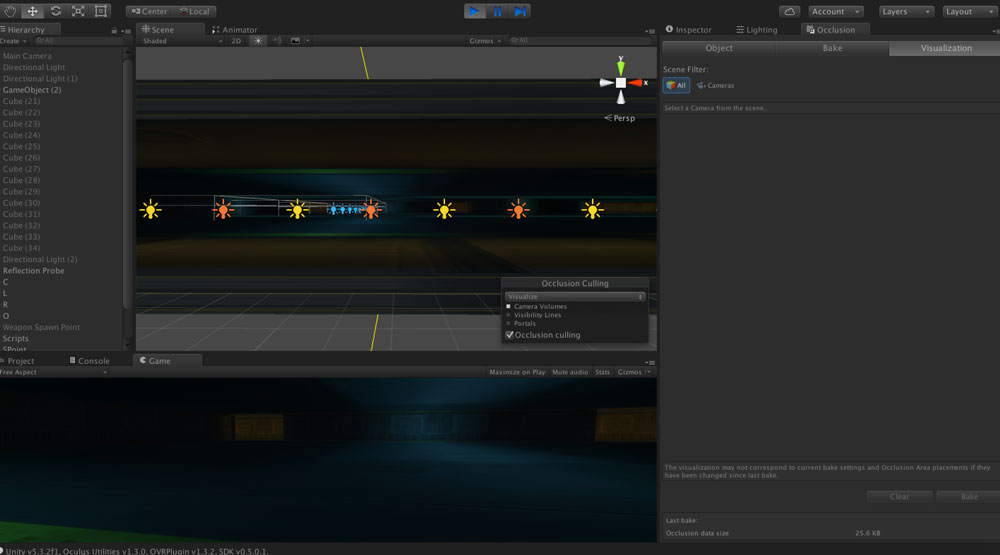Click the Pause button
1000x555 pixels.
coord(498,11)
